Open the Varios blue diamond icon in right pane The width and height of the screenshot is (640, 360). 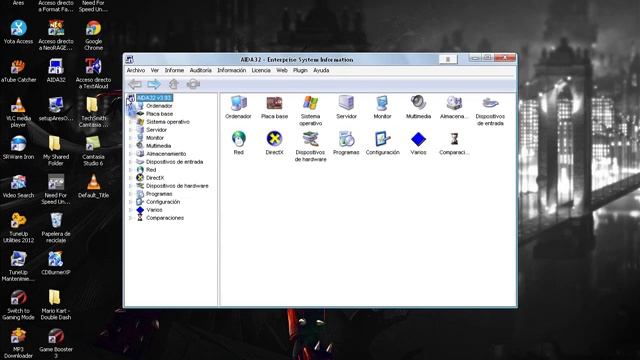pyautogui.click(x=418, y=139)
